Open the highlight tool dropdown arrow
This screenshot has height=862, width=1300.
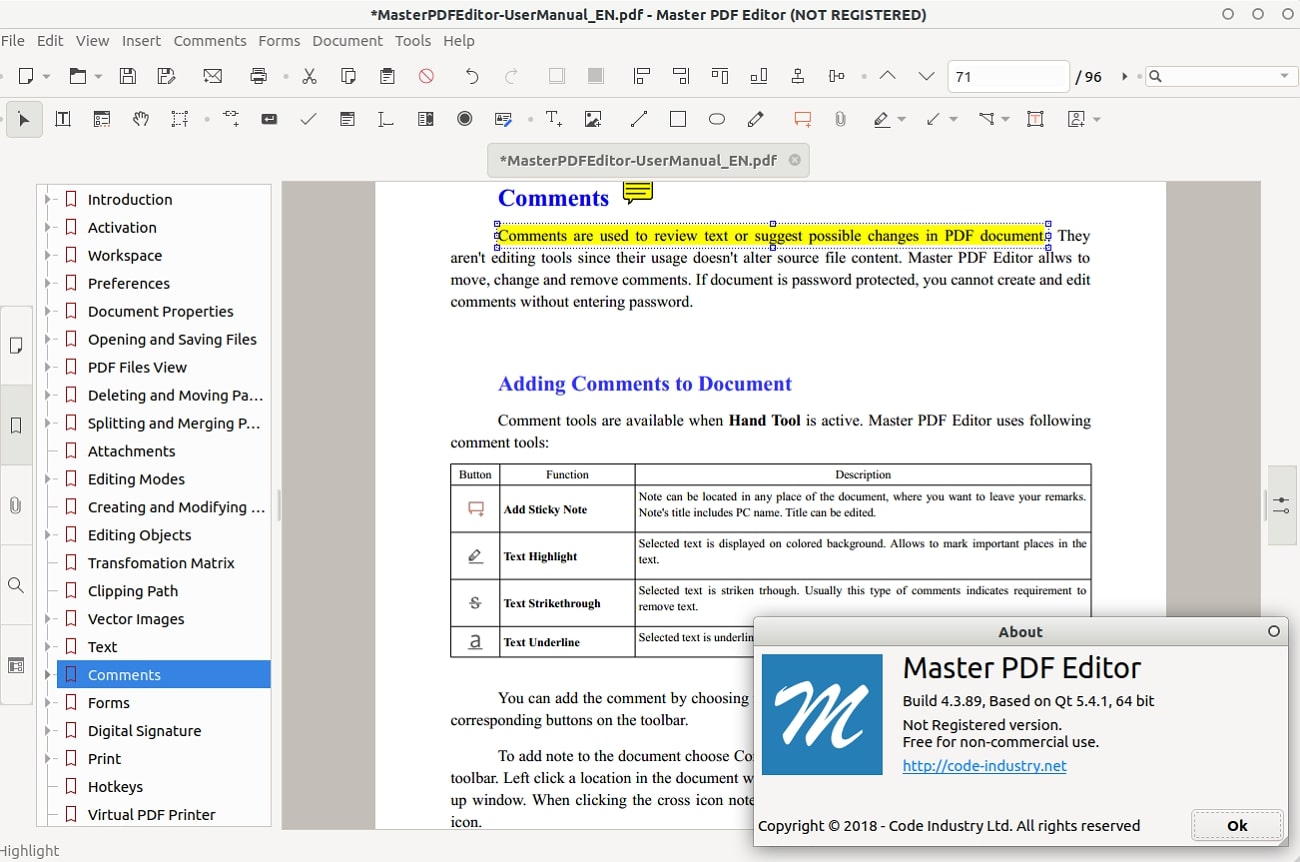point(902,119)
